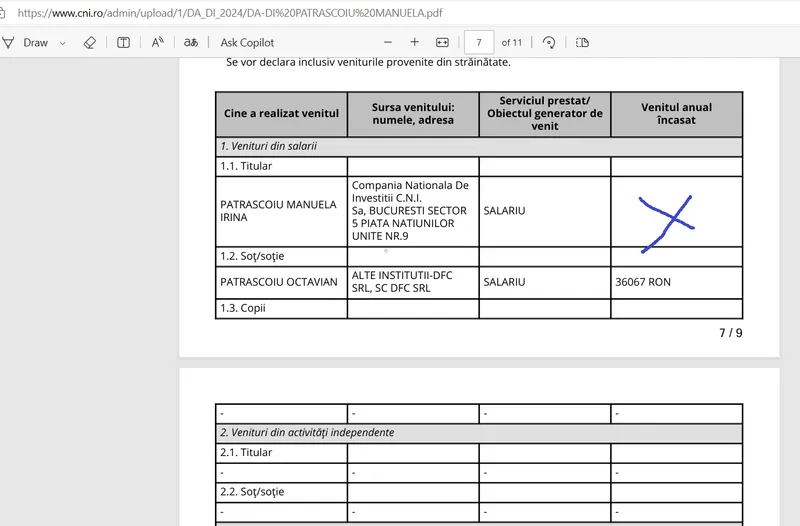Click the Add text box icon
This screenshot has height=526, width=800.
click(123, 43)
